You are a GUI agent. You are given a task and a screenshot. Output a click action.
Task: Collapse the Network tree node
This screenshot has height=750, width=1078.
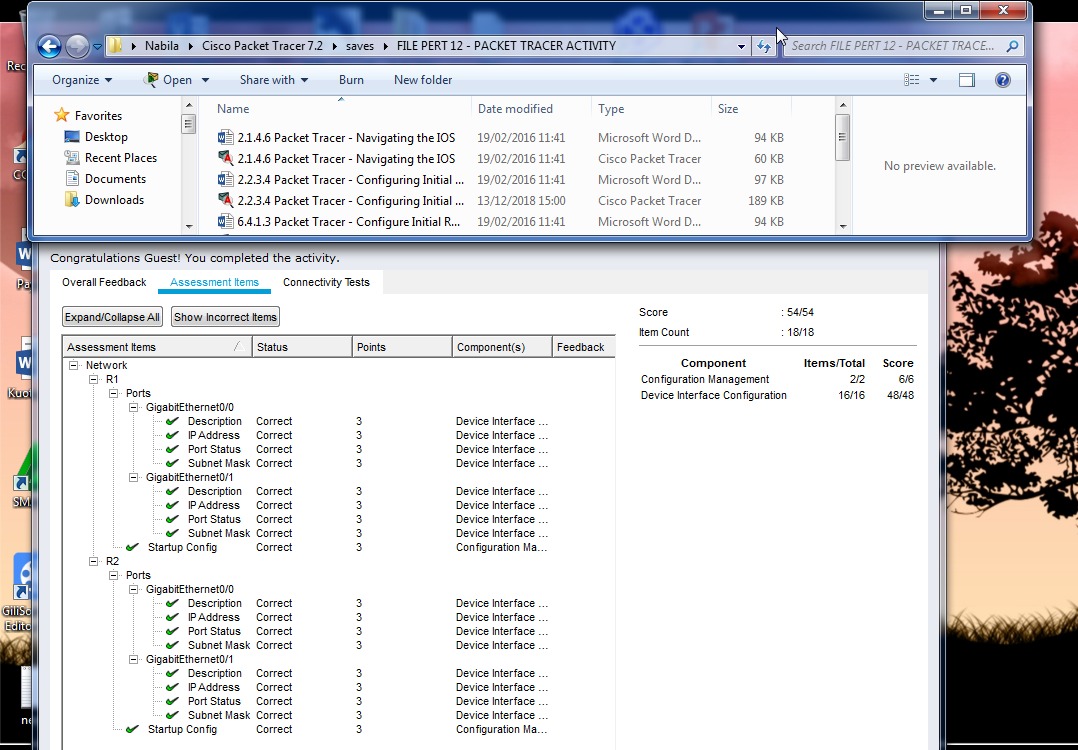(74, 365)
